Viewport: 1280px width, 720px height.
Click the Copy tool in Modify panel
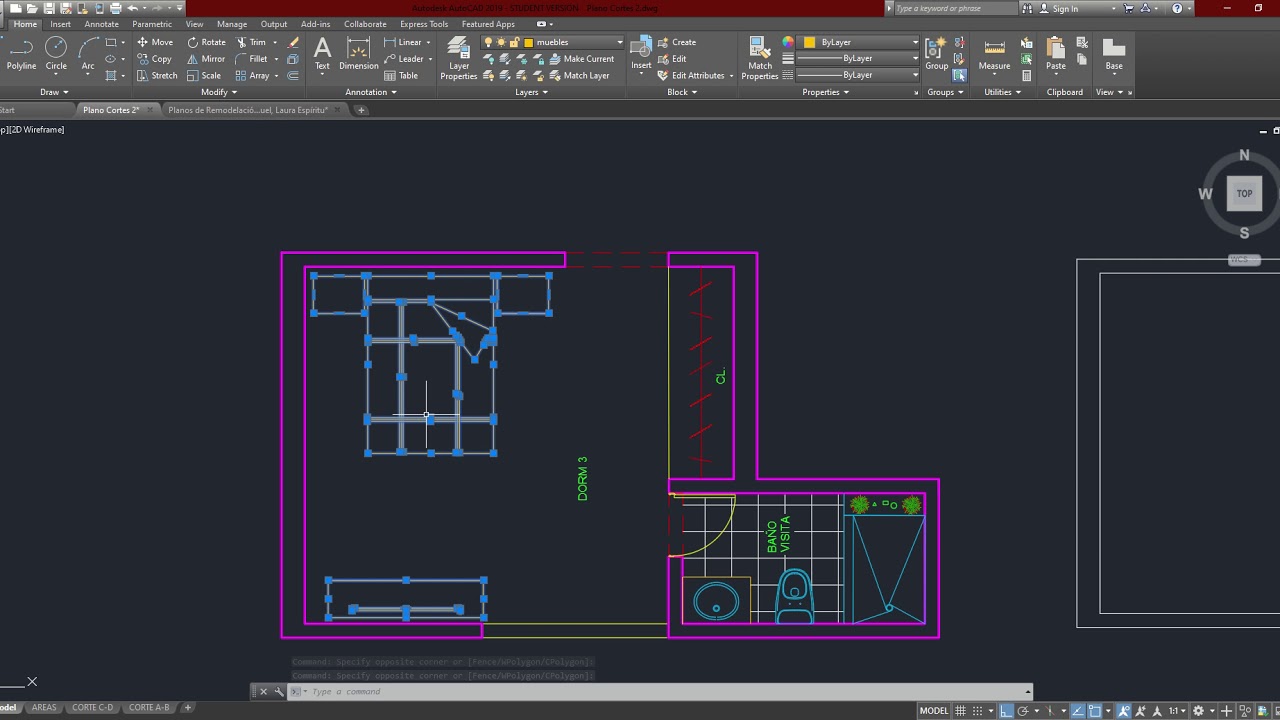(x=154, y=58)
